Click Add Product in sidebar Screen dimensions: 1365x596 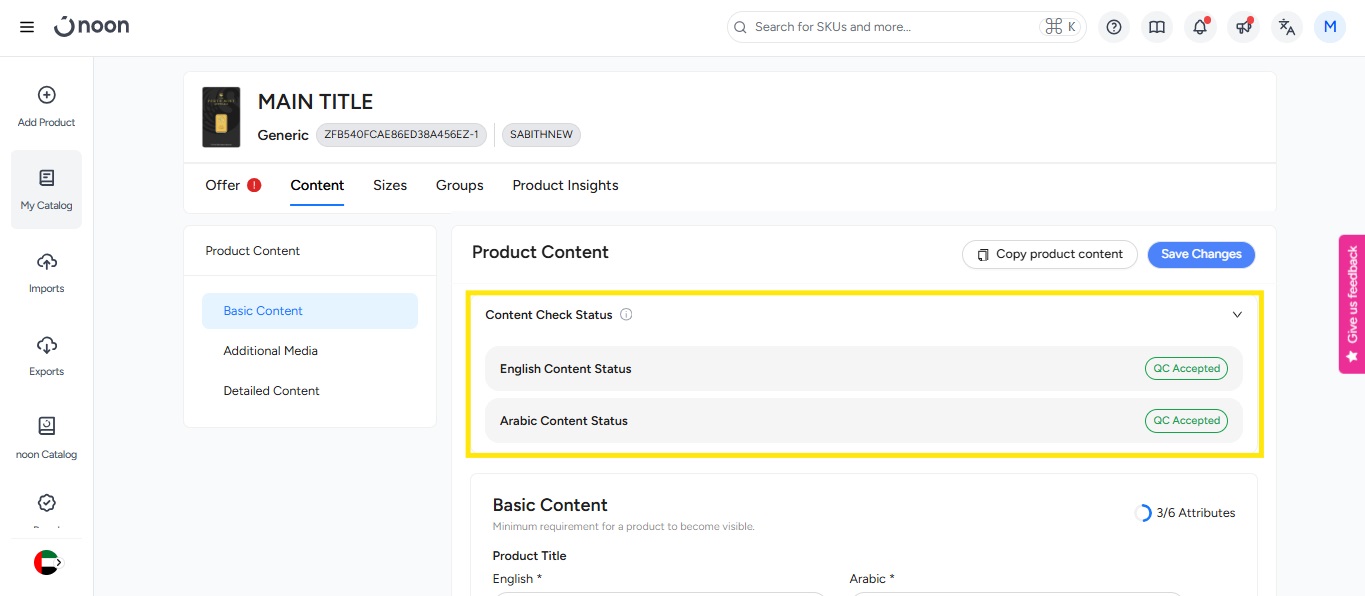[x=46, y=106]
